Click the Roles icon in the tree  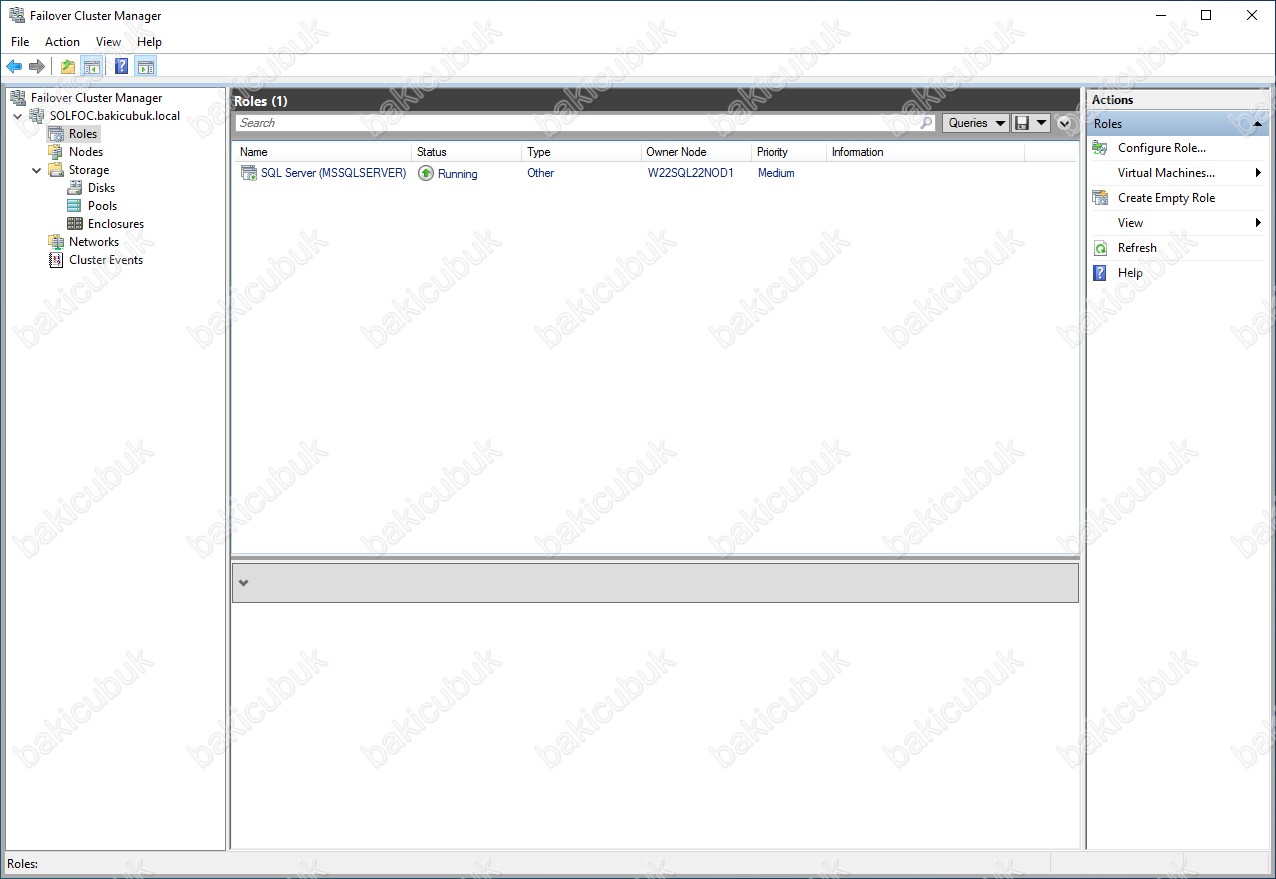pos(56,134)
